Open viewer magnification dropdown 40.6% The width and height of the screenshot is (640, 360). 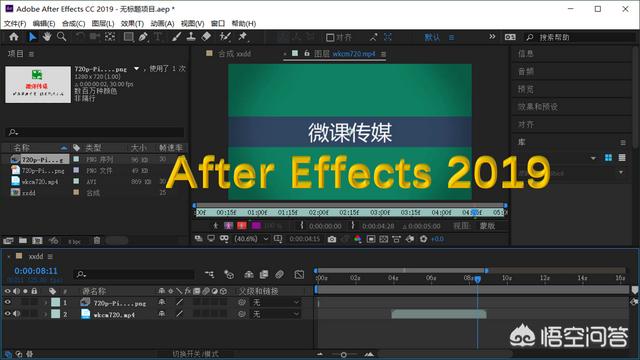click(x=251, y=239)
